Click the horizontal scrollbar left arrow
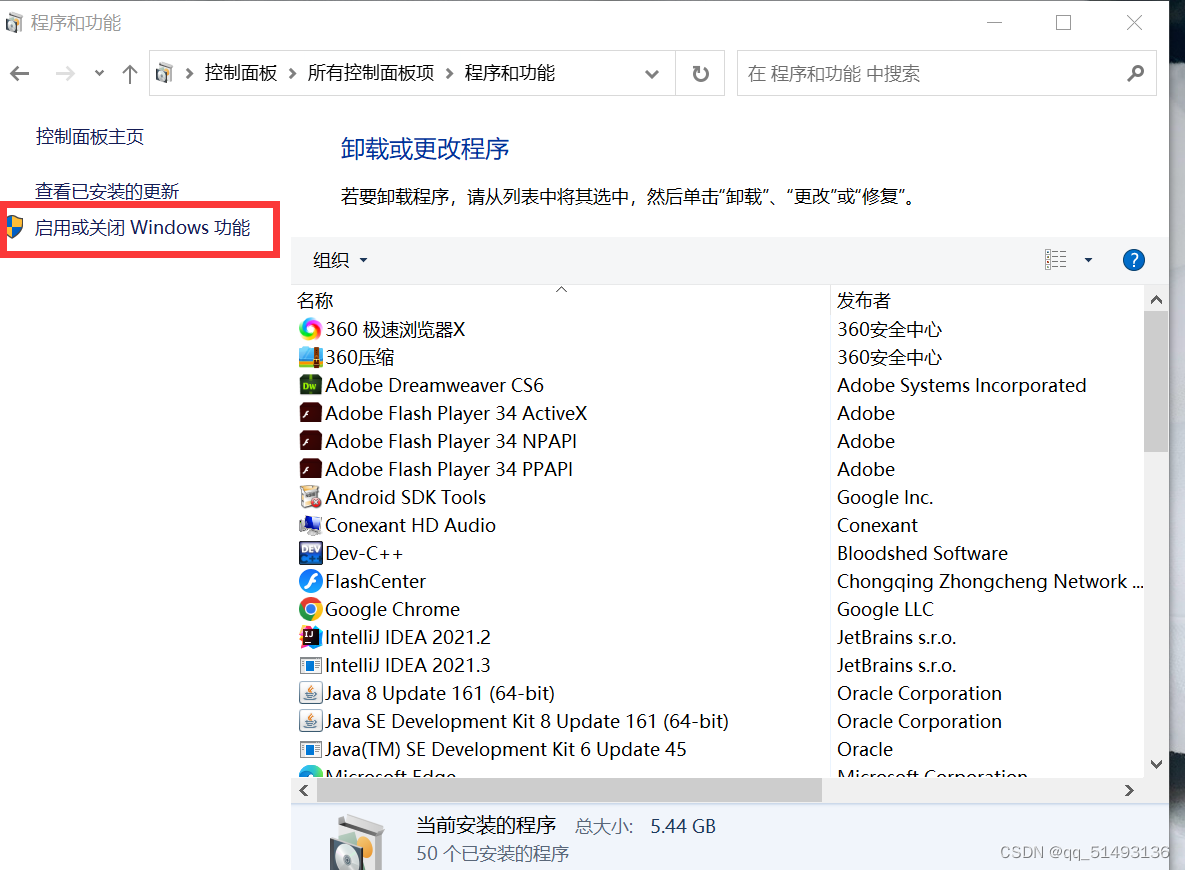Viewport: 1185px width, 870px height. click(x=304, y=791)
